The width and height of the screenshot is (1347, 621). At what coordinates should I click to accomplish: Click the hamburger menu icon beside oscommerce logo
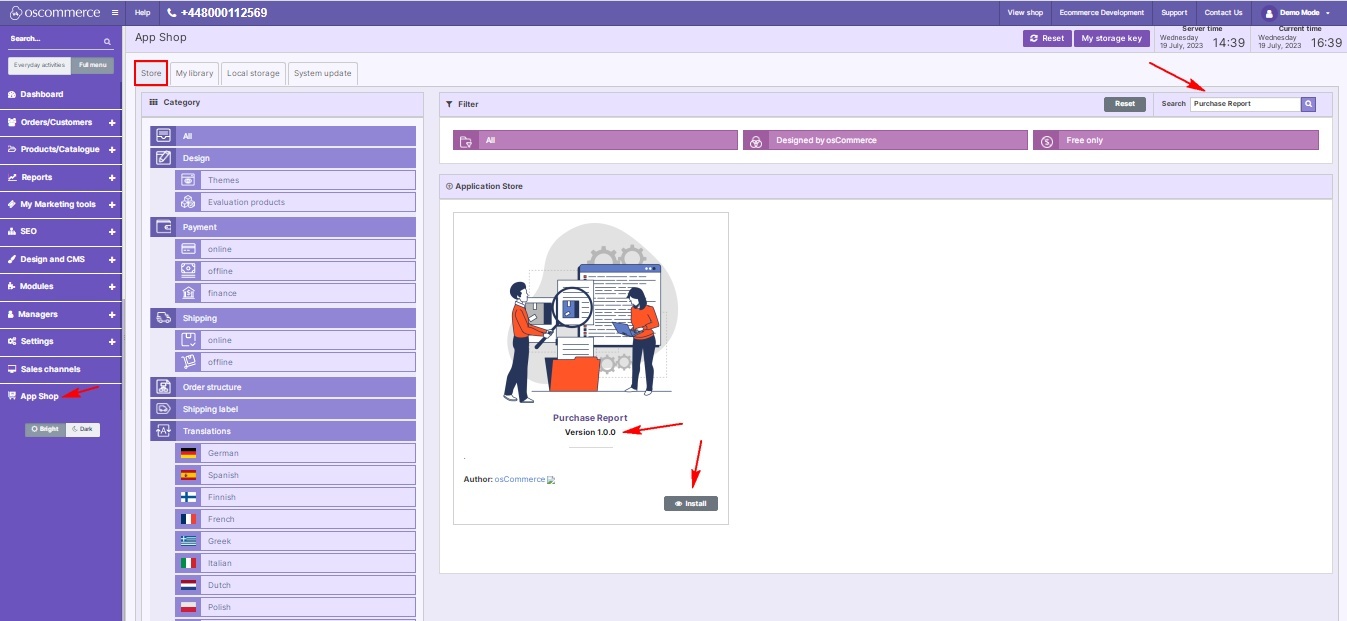(x=115, y=13)
